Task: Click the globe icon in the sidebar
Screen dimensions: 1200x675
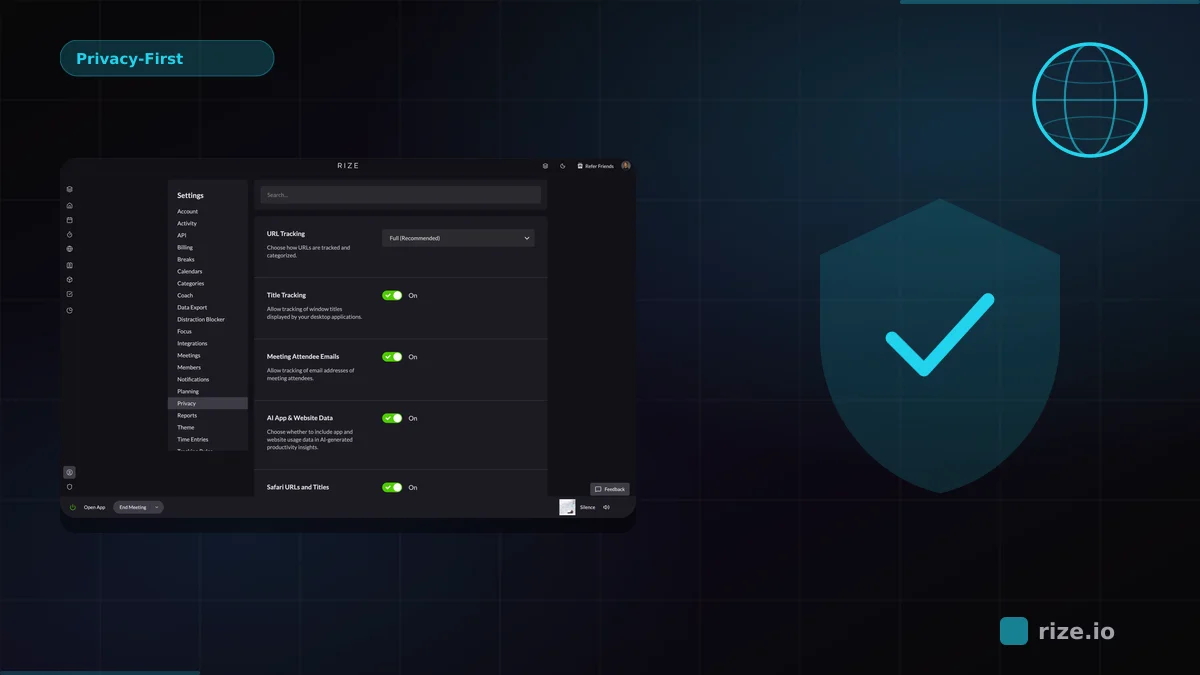Action: pyautogui.click(x=69, y=249)
